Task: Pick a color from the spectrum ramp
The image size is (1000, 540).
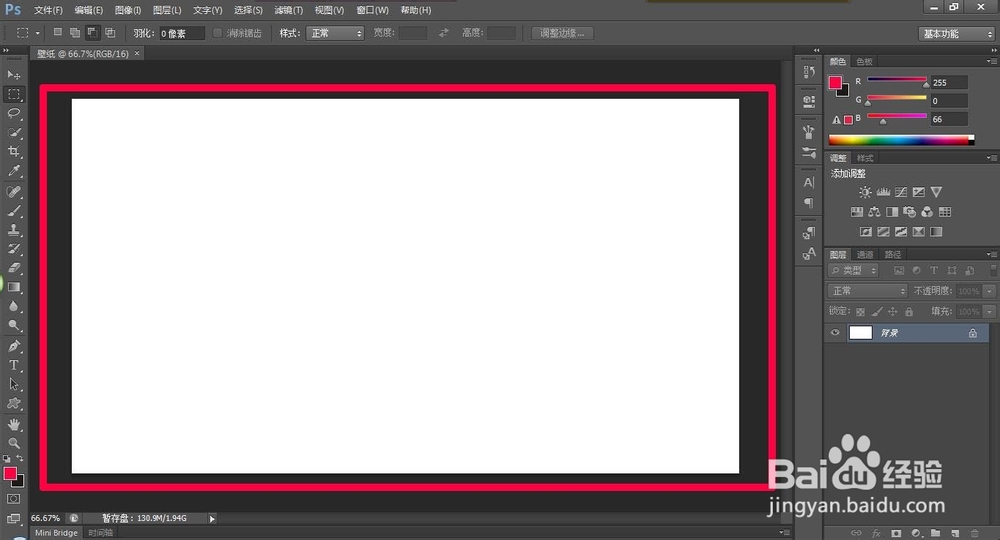Action: tap(901, 140)
